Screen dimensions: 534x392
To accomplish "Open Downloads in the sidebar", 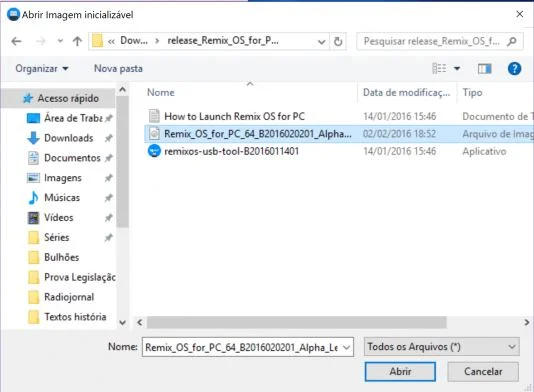I will pos(68,138).
